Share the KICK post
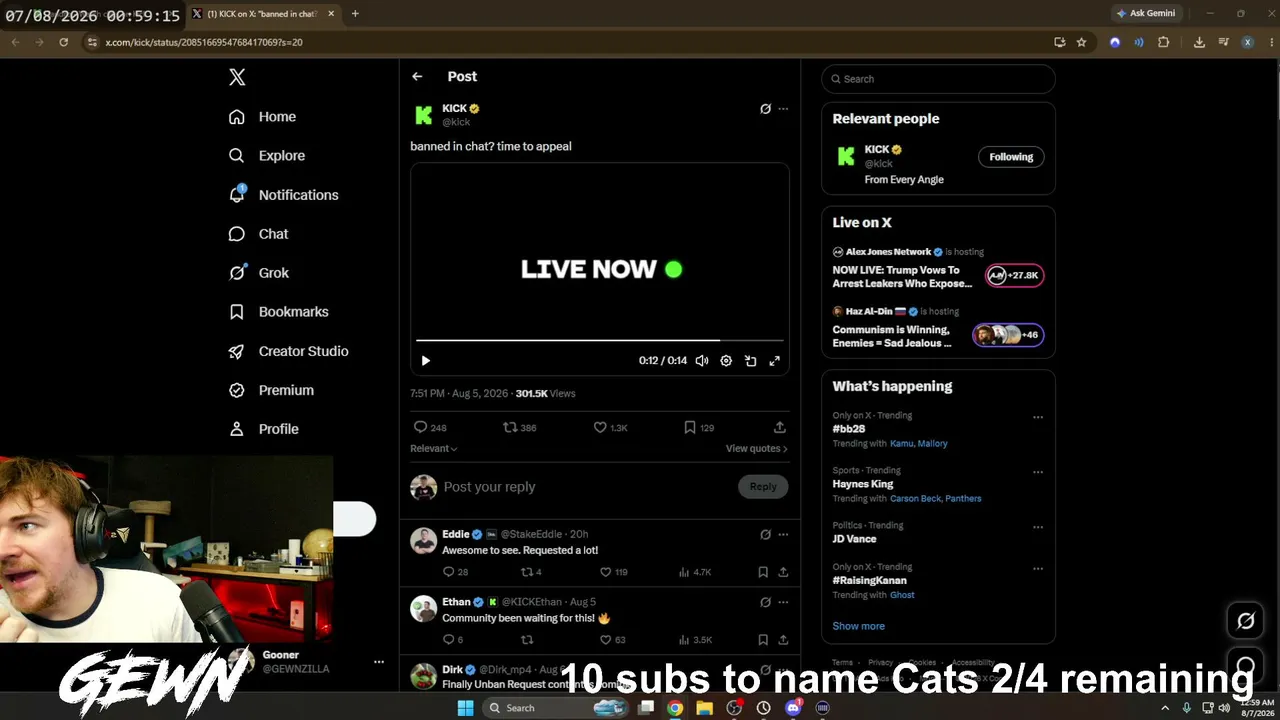Screen dimensions: 1280x720 [x=779, y=427]
